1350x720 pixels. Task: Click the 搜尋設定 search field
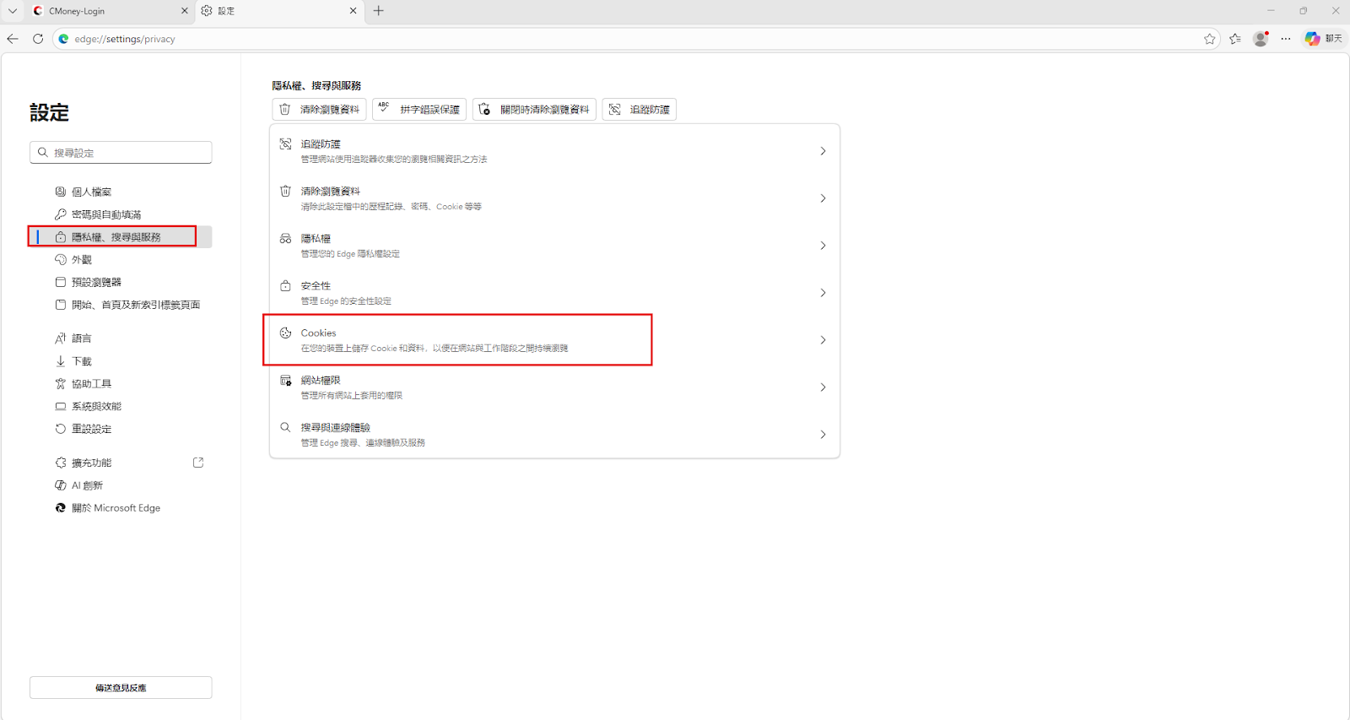tap(121, 152)
